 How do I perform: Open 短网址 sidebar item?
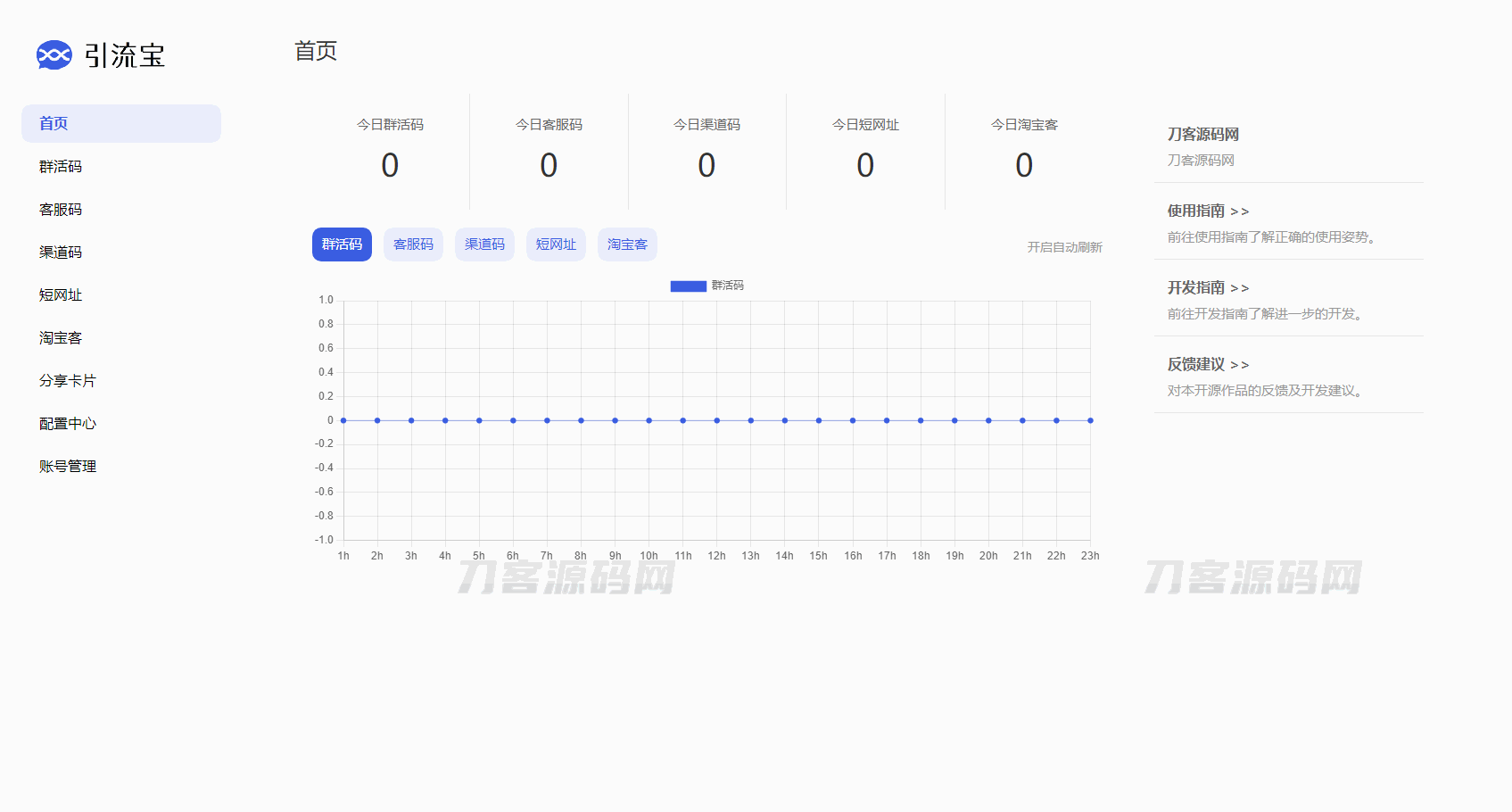click(61, 295)
